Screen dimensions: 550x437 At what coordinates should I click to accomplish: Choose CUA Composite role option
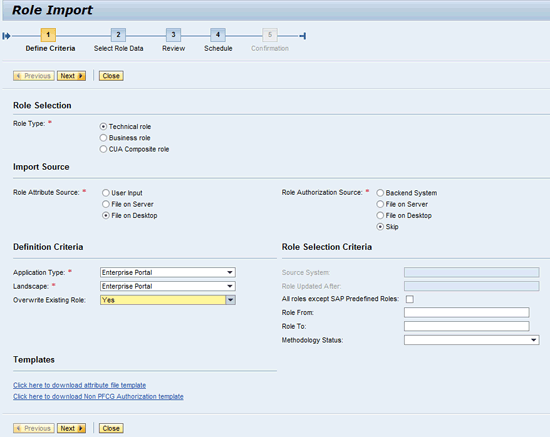103,149
